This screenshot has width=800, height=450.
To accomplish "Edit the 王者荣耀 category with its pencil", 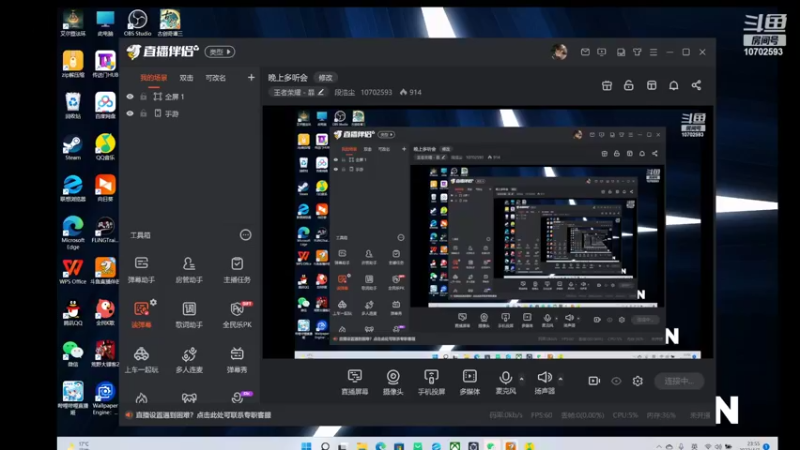I will tap(321, 92).
